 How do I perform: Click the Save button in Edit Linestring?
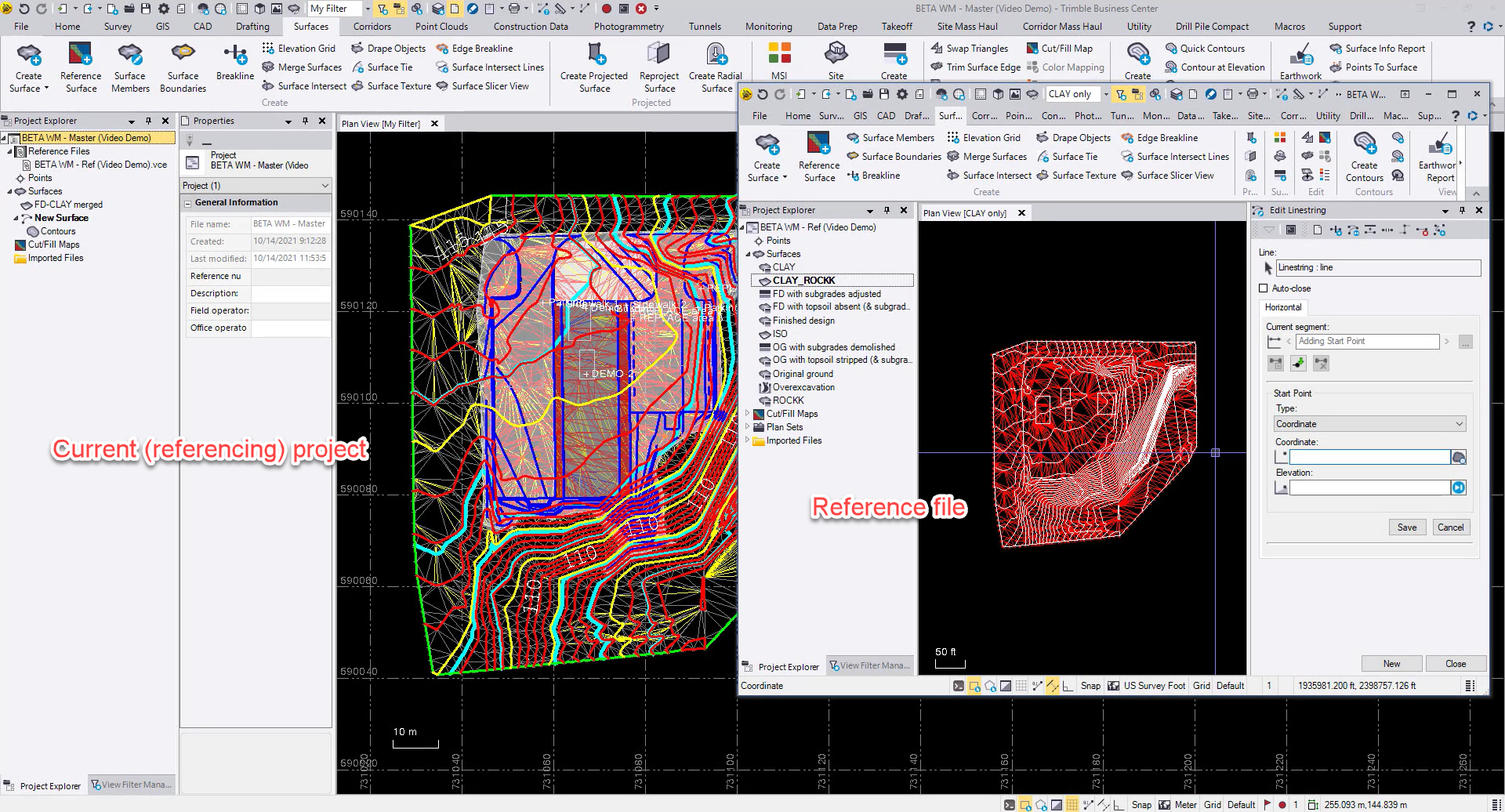tap(1406, 527)
